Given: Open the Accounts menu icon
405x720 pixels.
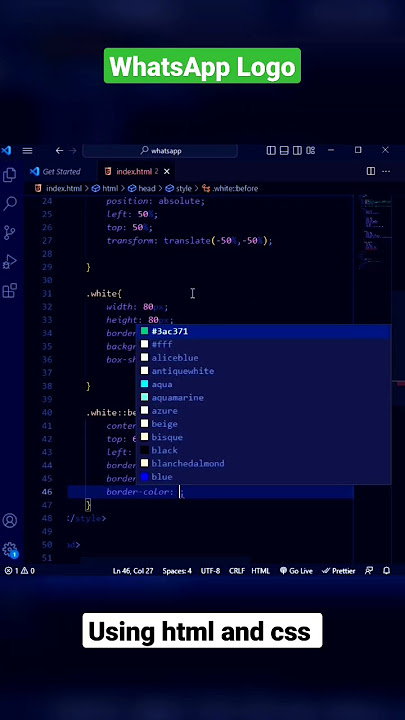Looking at the screenshot, I should [x=10, y=520].
